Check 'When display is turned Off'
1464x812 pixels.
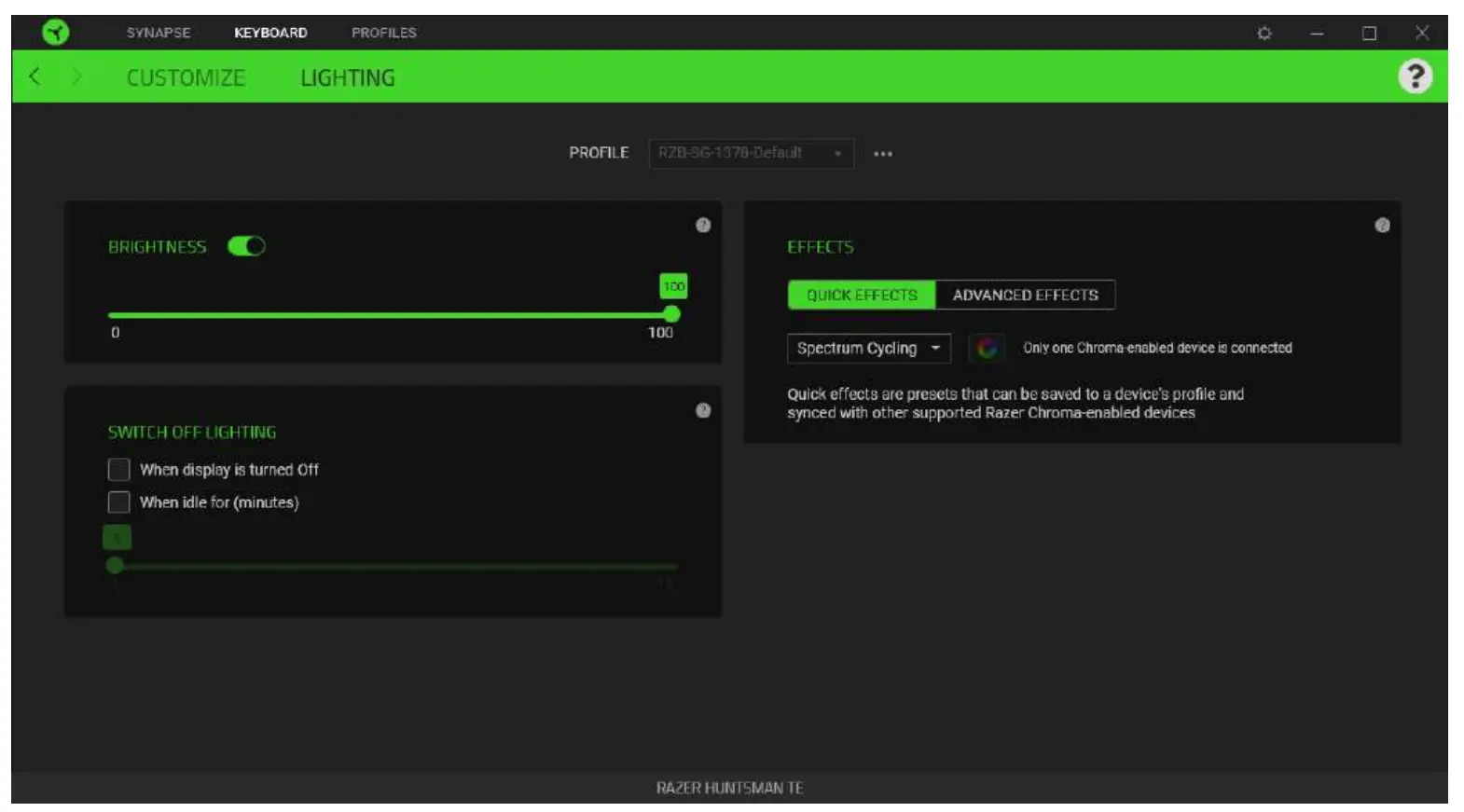tap(118, 469)
